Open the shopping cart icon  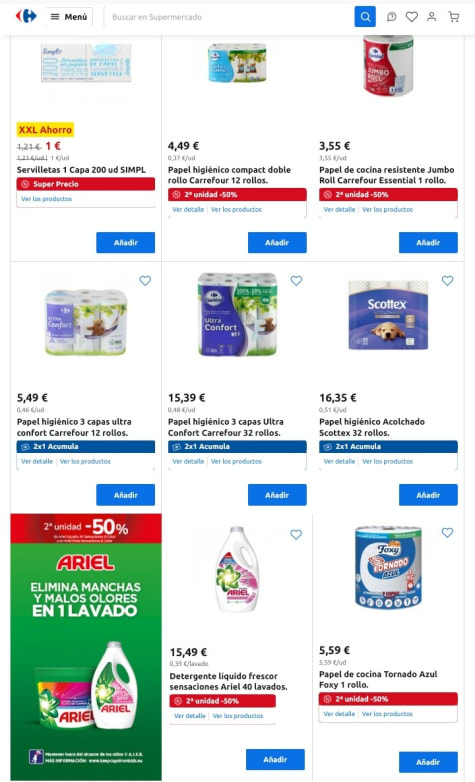[x=454, y=17]
